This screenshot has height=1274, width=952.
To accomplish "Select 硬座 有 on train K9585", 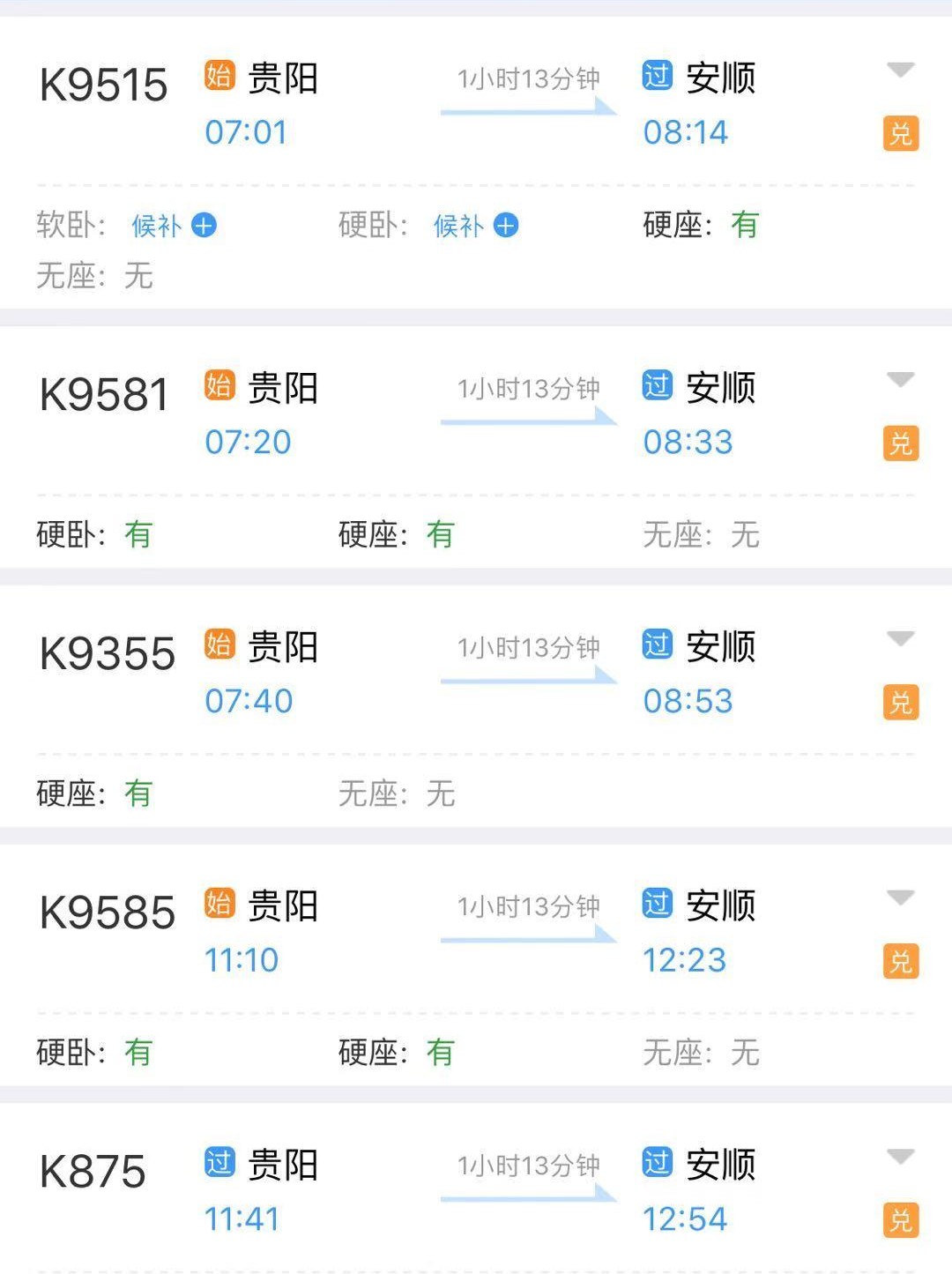I will [x=440, y=1052].
